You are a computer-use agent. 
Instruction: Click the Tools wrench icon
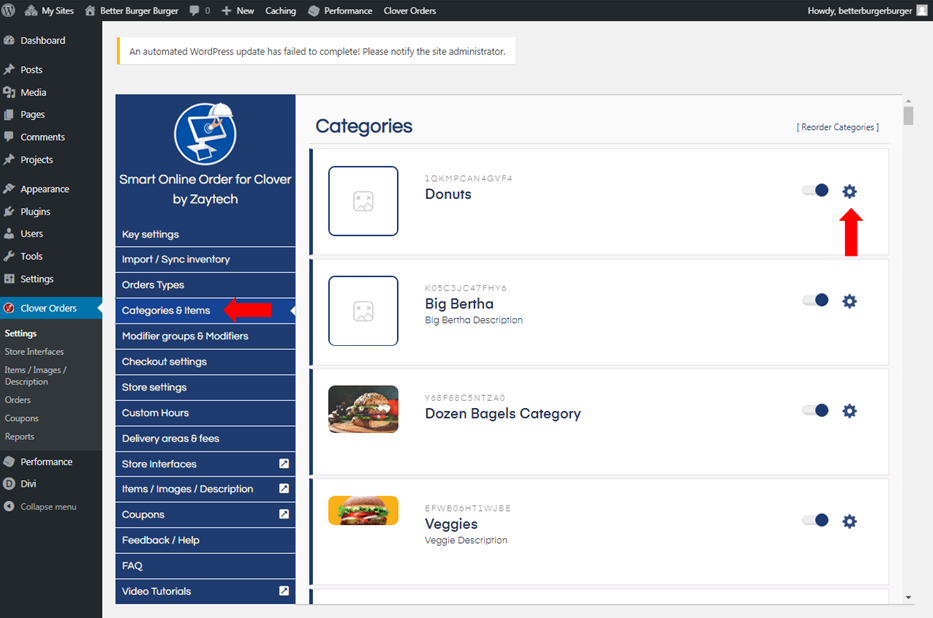coord(9,256)
